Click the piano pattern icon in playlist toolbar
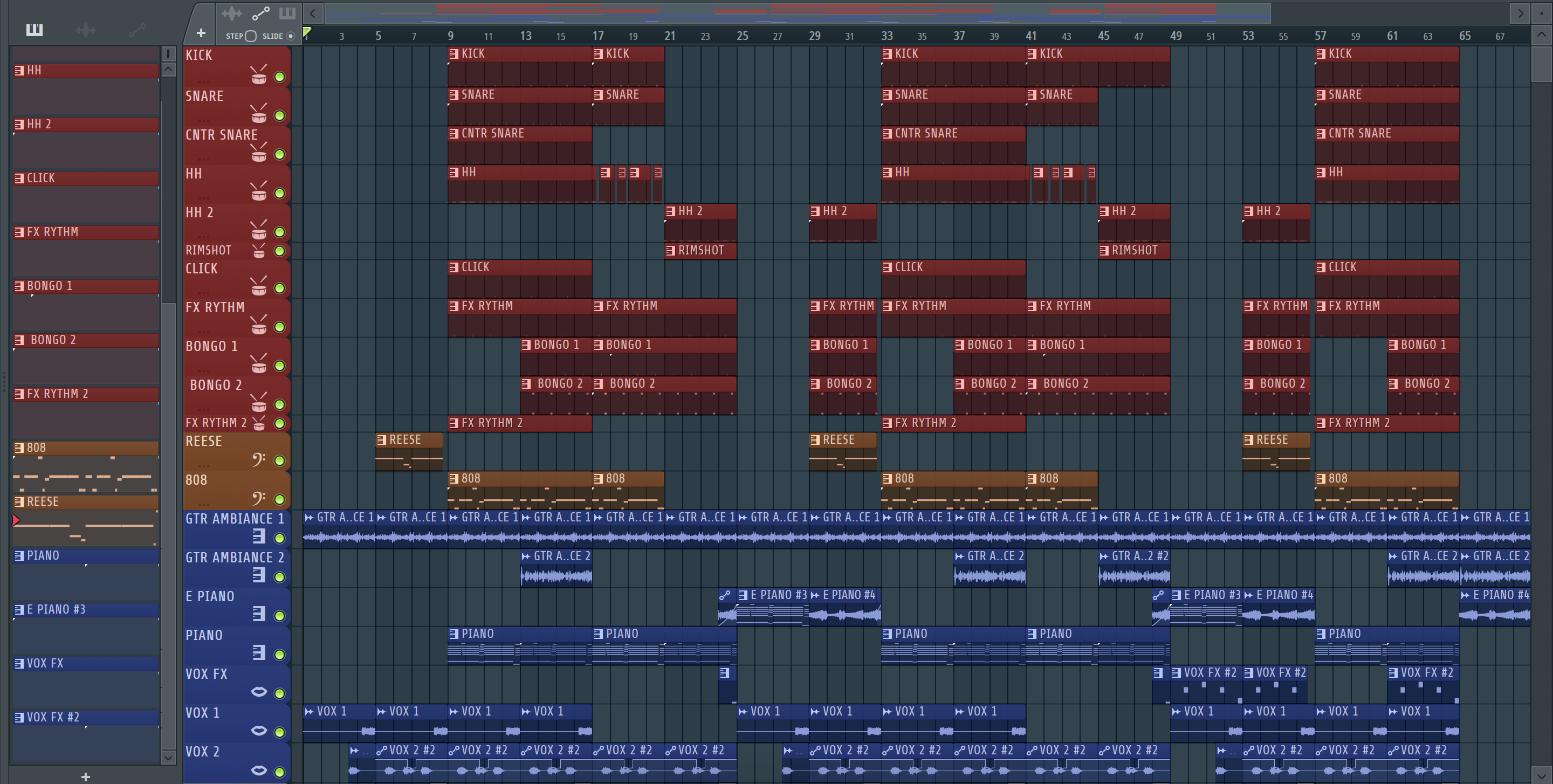The width and height of the screenshot is (1553, 784). click(287, 13)
